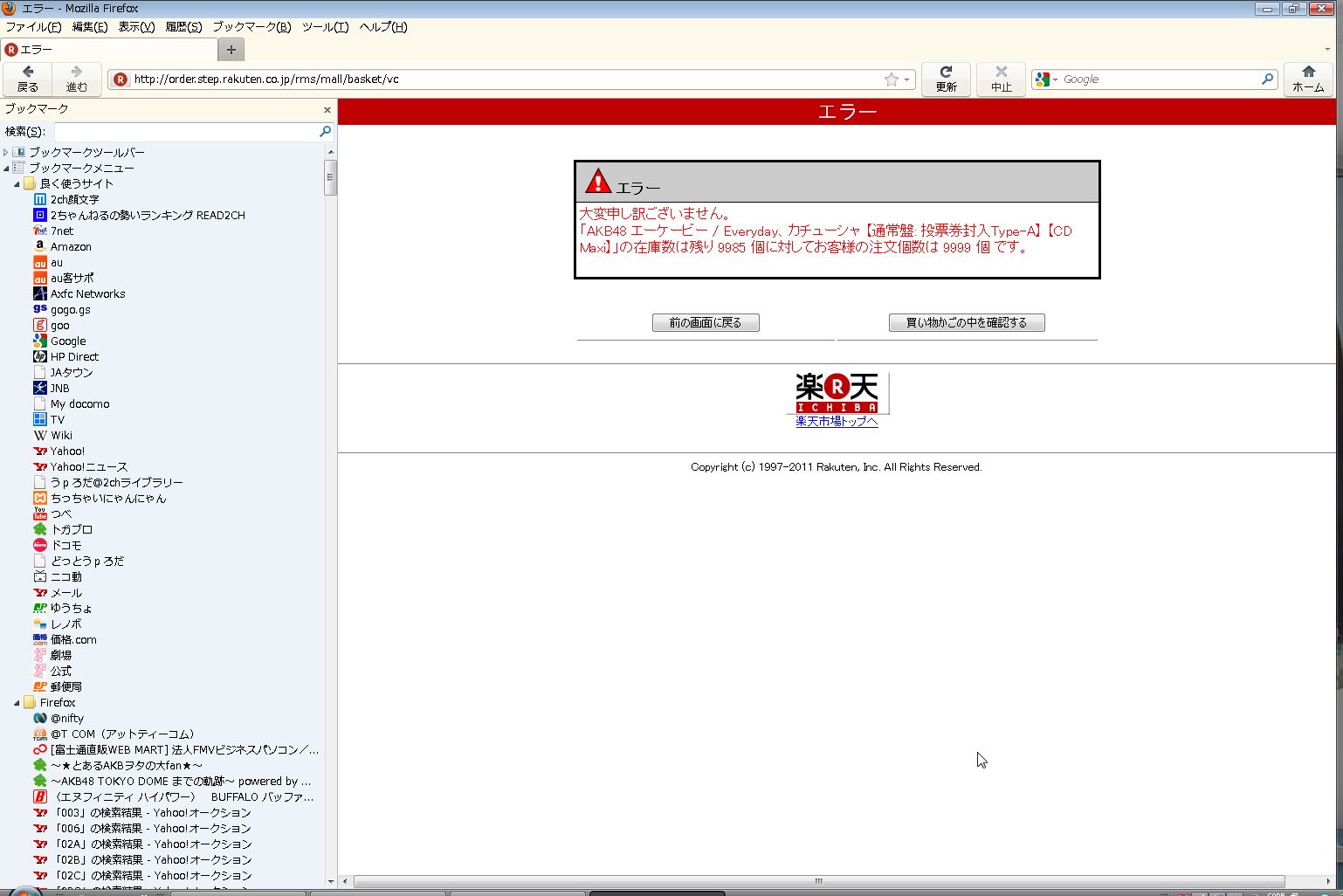The height and width of the screenshot is (896, 1343).
Task: Click the bookmark search magnifier icon
Action: tap(325, 131)
